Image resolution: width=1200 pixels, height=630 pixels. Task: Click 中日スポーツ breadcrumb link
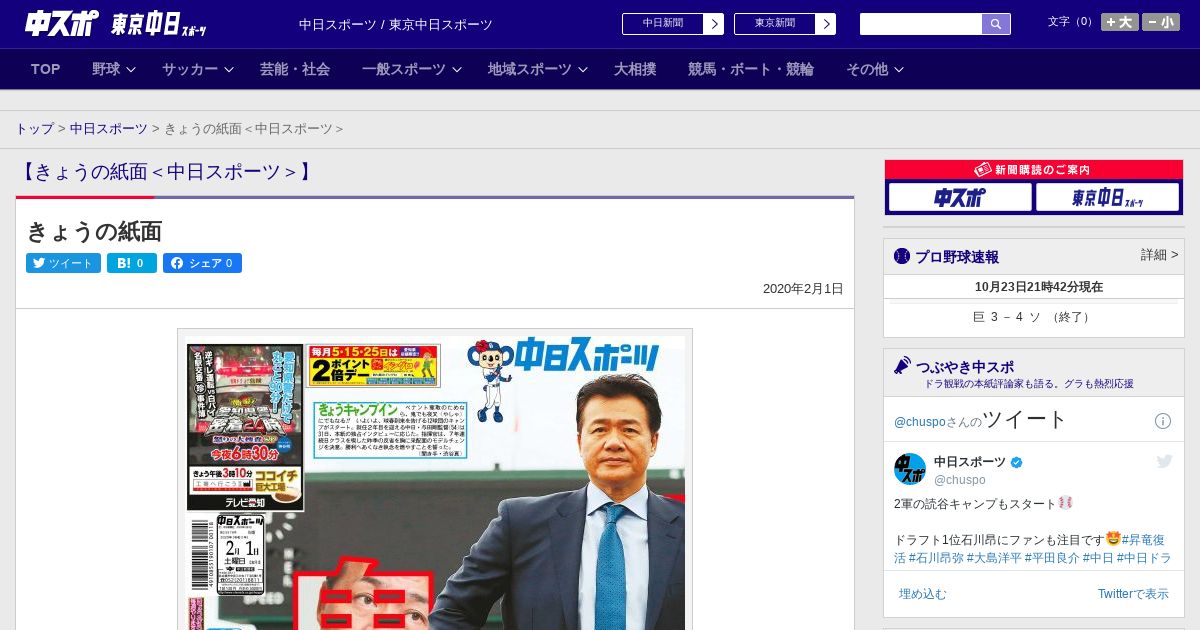(x=109, y=129)
